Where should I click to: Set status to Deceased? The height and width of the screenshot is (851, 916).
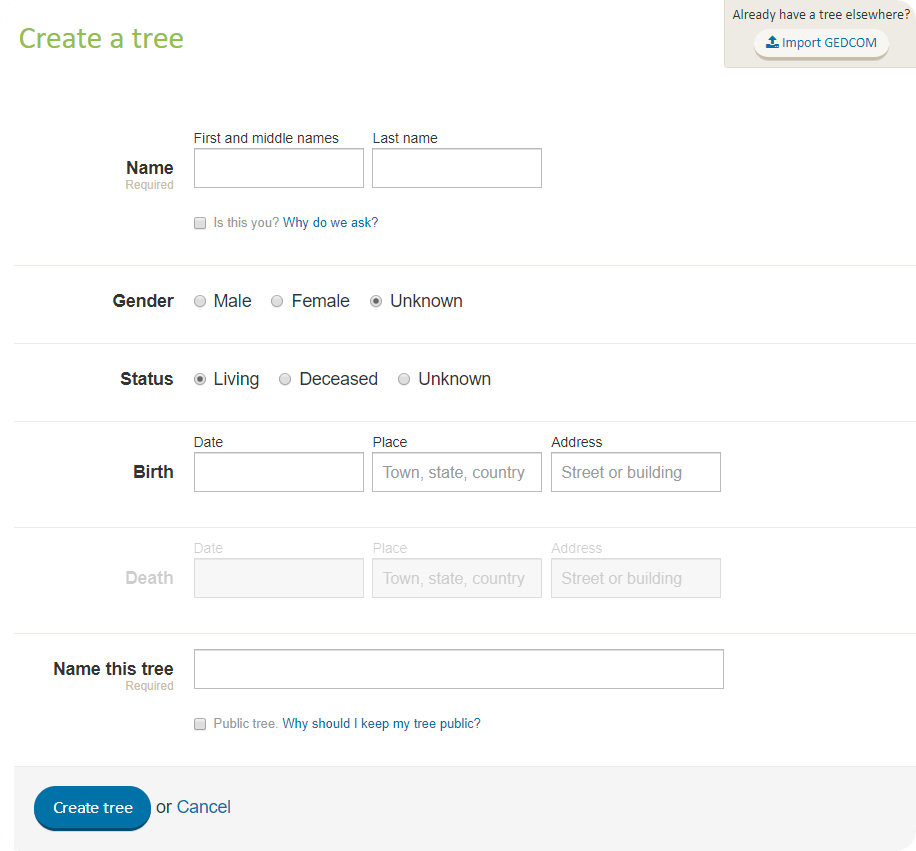(x=285, y=379)
